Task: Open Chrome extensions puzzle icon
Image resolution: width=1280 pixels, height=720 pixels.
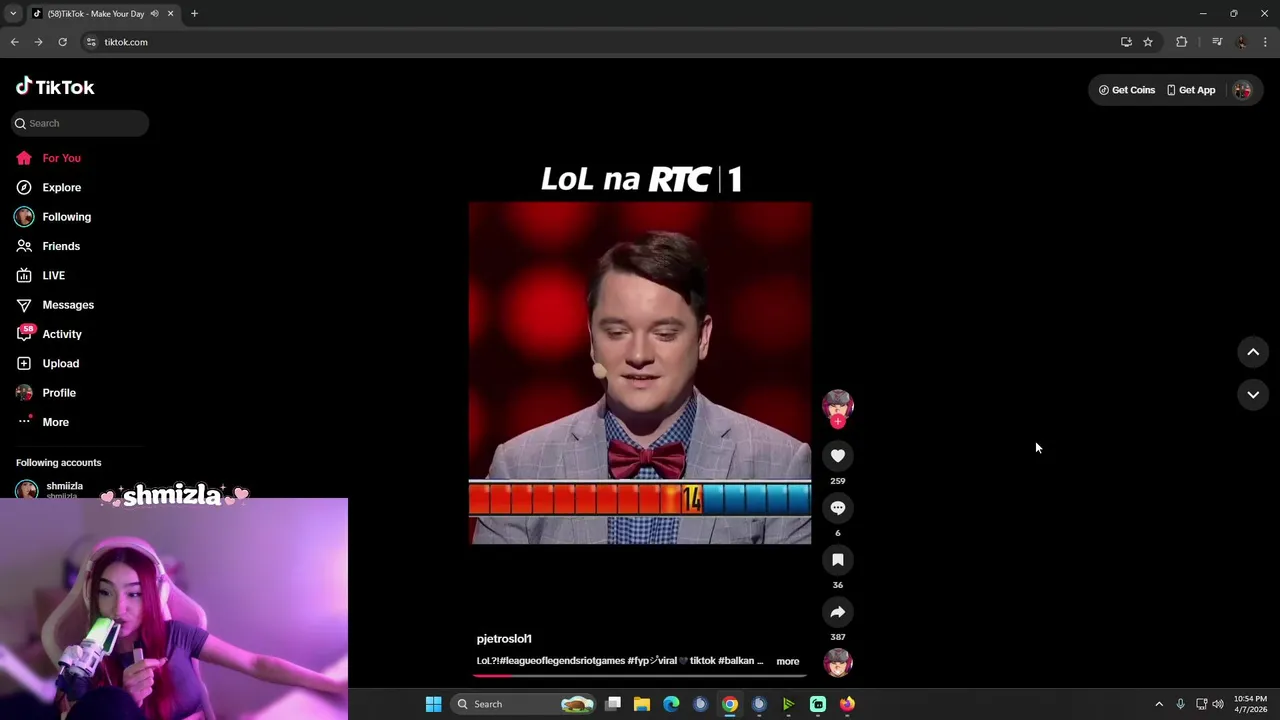Action: [x=1182, y=42]
